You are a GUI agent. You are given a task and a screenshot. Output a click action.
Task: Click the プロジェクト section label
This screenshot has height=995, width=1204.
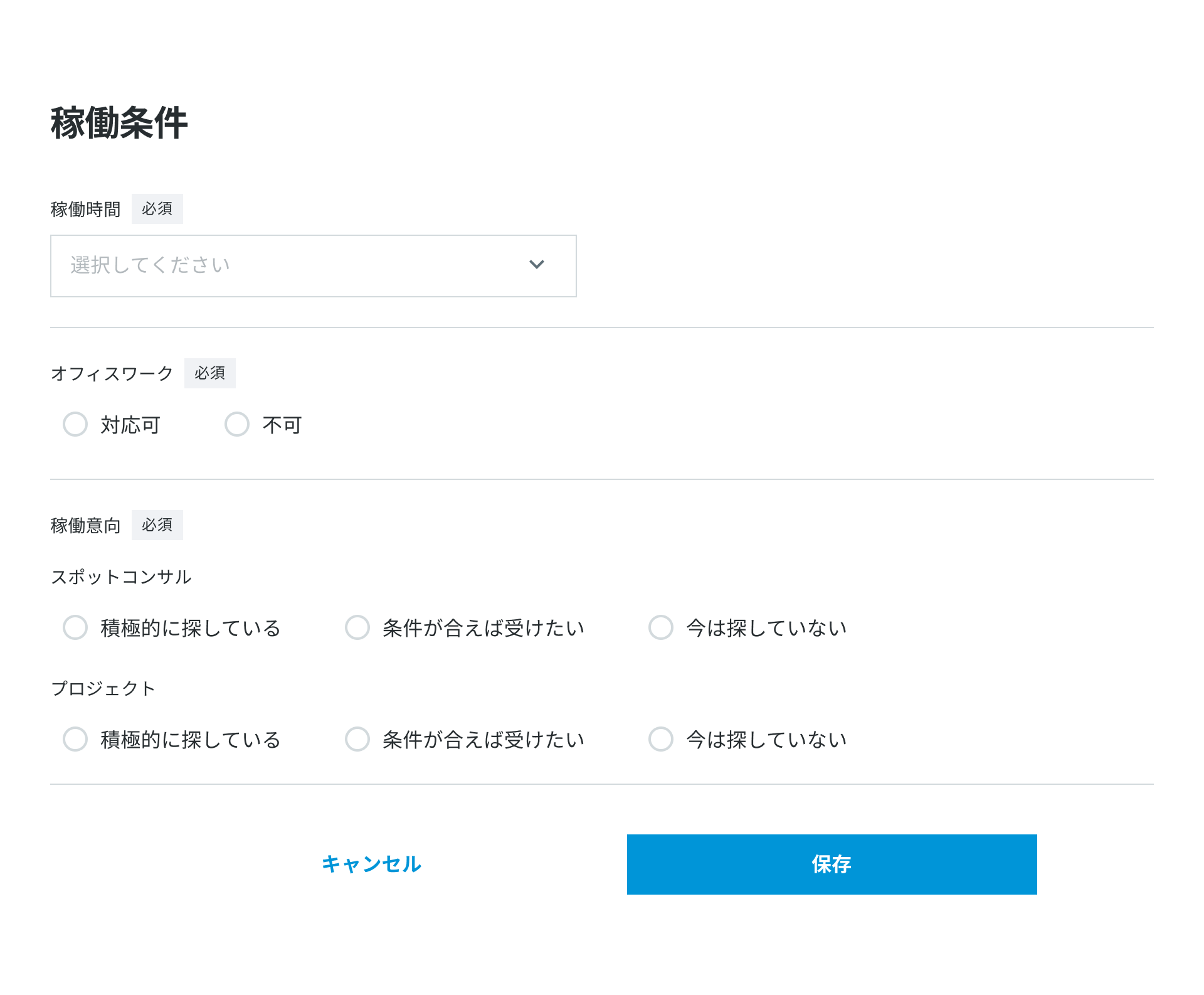click(x=103, y=688)
